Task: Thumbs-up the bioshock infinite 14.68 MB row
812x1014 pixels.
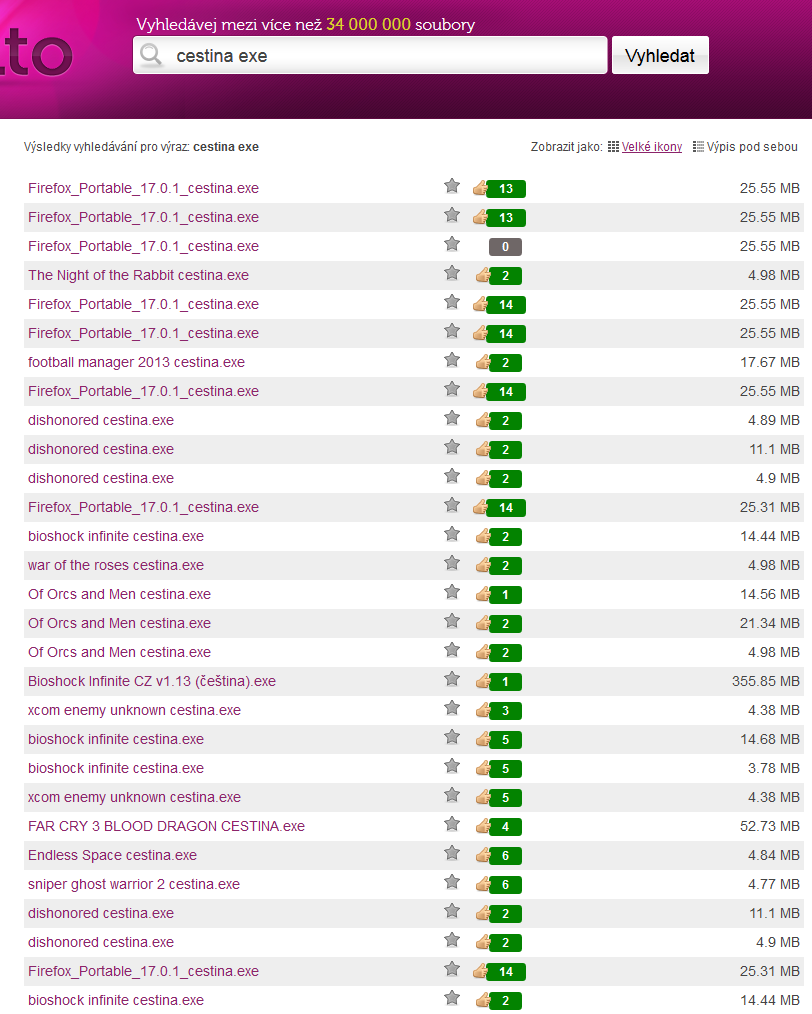Action: 483,739
